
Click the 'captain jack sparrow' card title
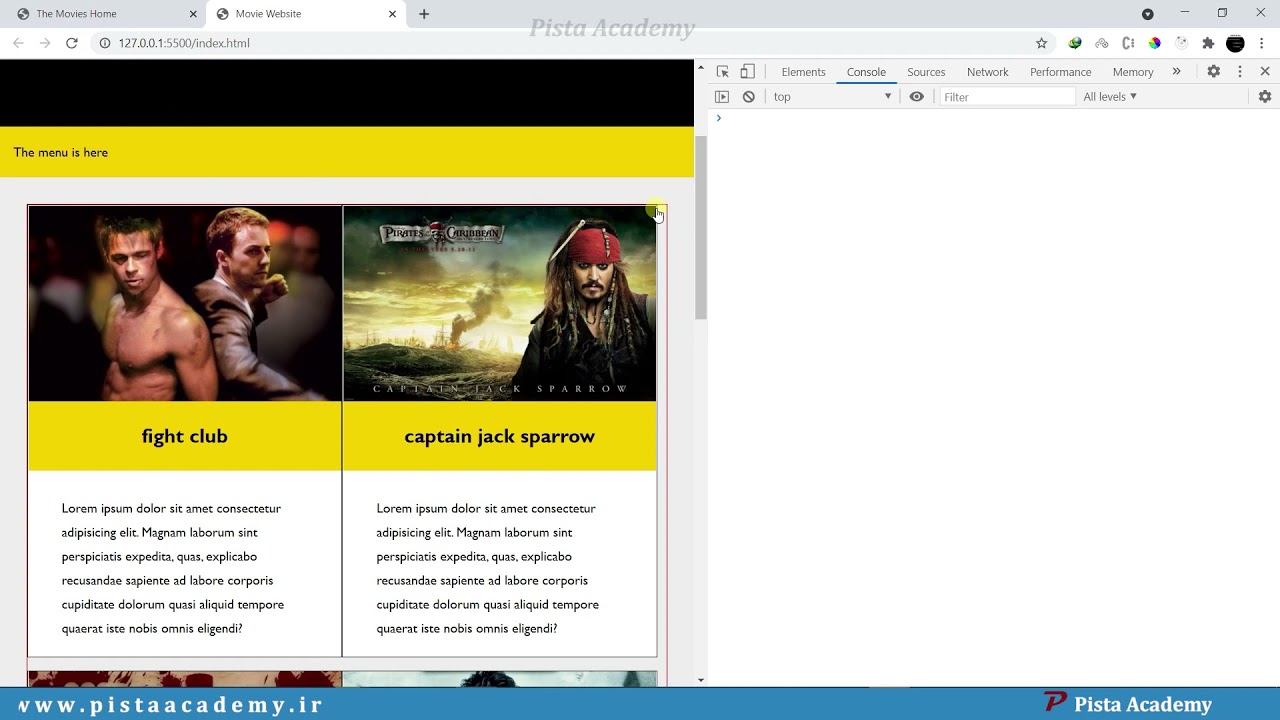click(x=500, y=436)
